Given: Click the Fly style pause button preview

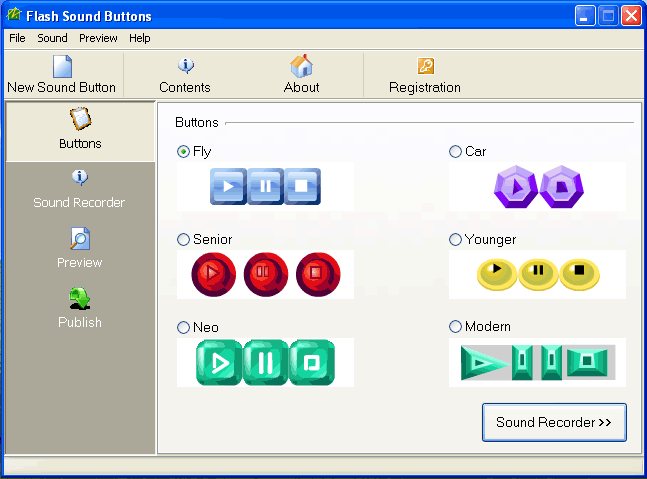Looking at the screenshot, I should tap(266, 186).
